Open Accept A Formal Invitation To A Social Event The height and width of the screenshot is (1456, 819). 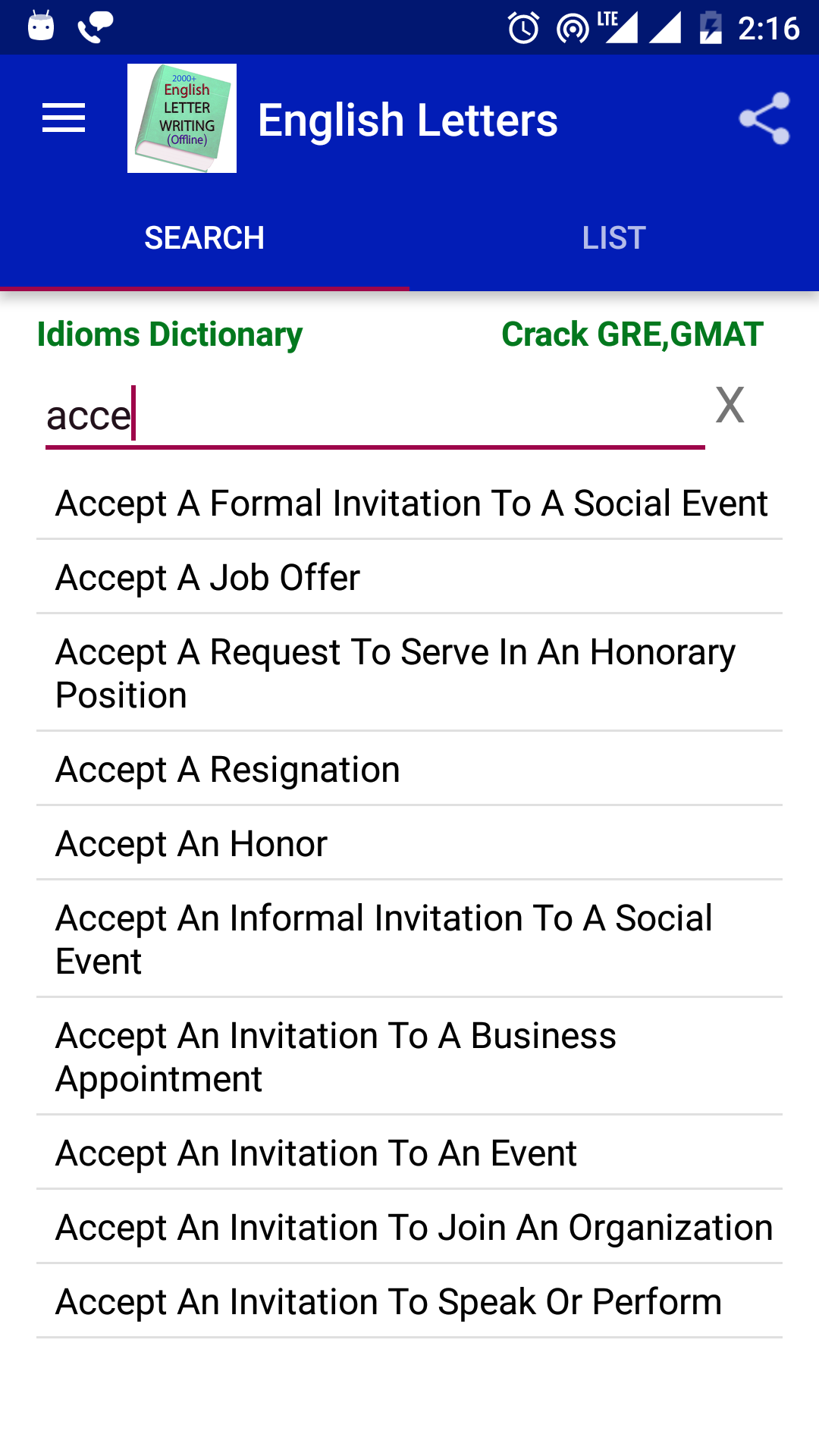411,504
